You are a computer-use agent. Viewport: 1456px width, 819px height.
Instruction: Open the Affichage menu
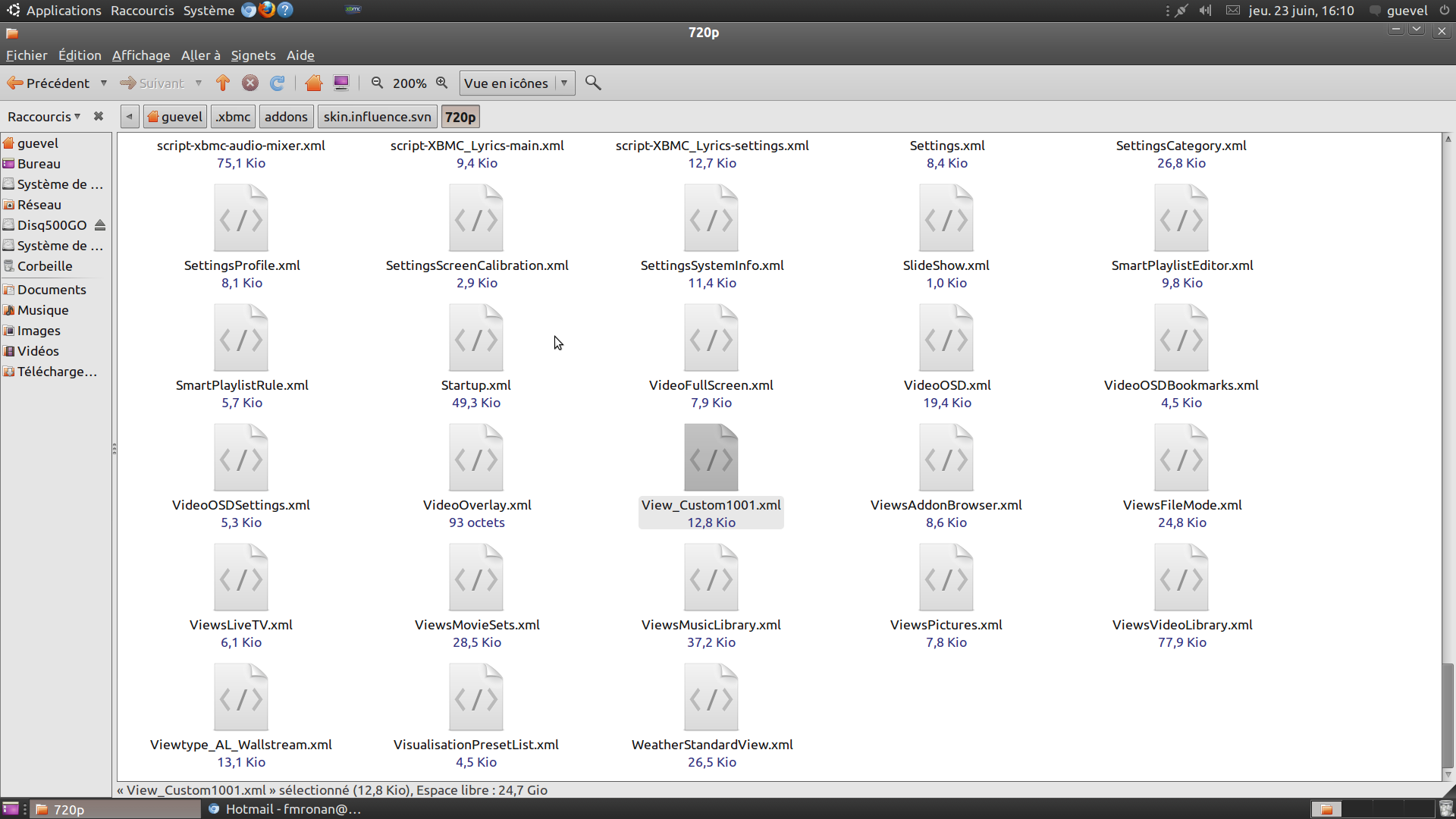click(141, 55)
